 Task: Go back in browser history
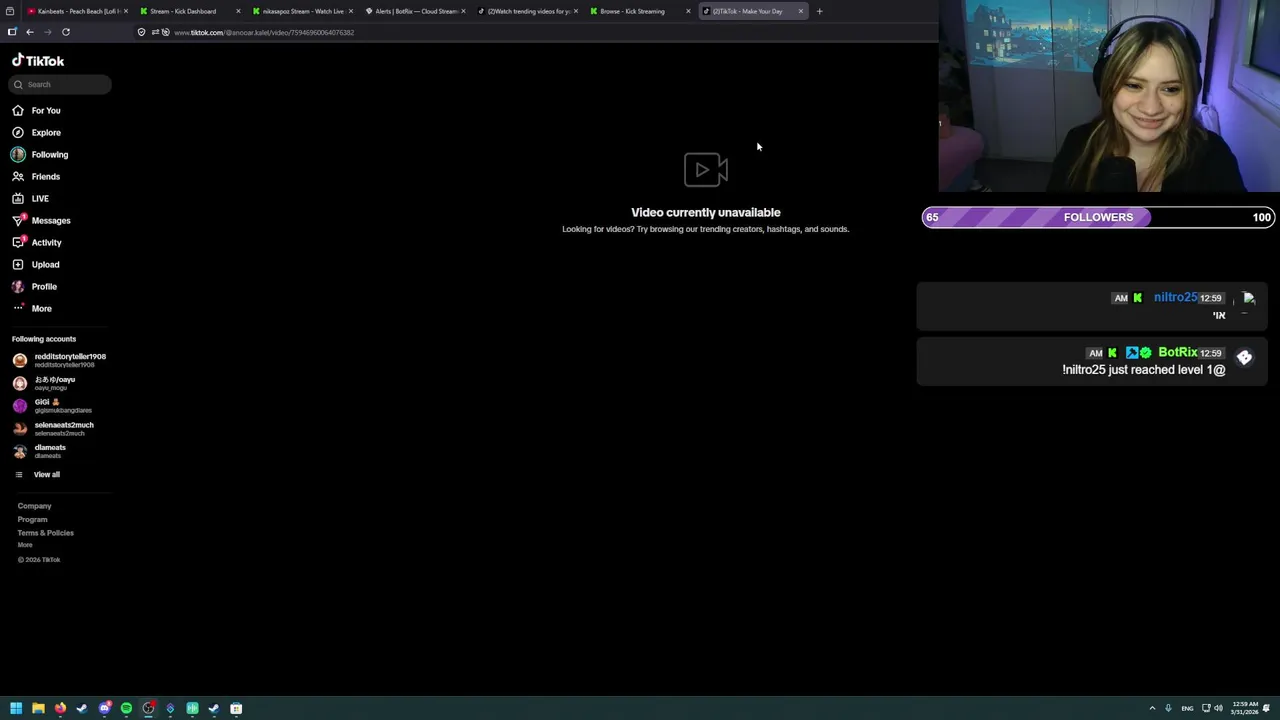[x=30, y=32]
